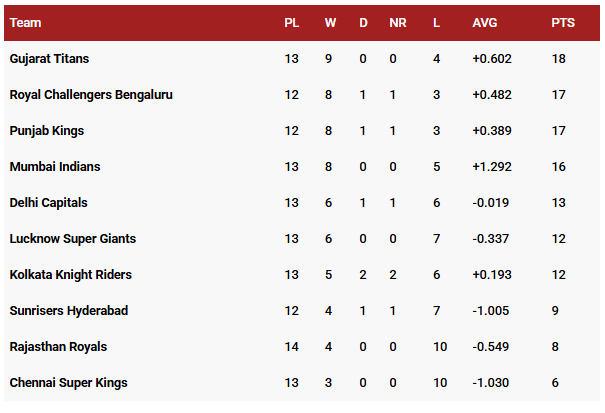Click the AVG column header
This screenshot has height=413, width=605.
pyautogui.click(x=484, y=22)
